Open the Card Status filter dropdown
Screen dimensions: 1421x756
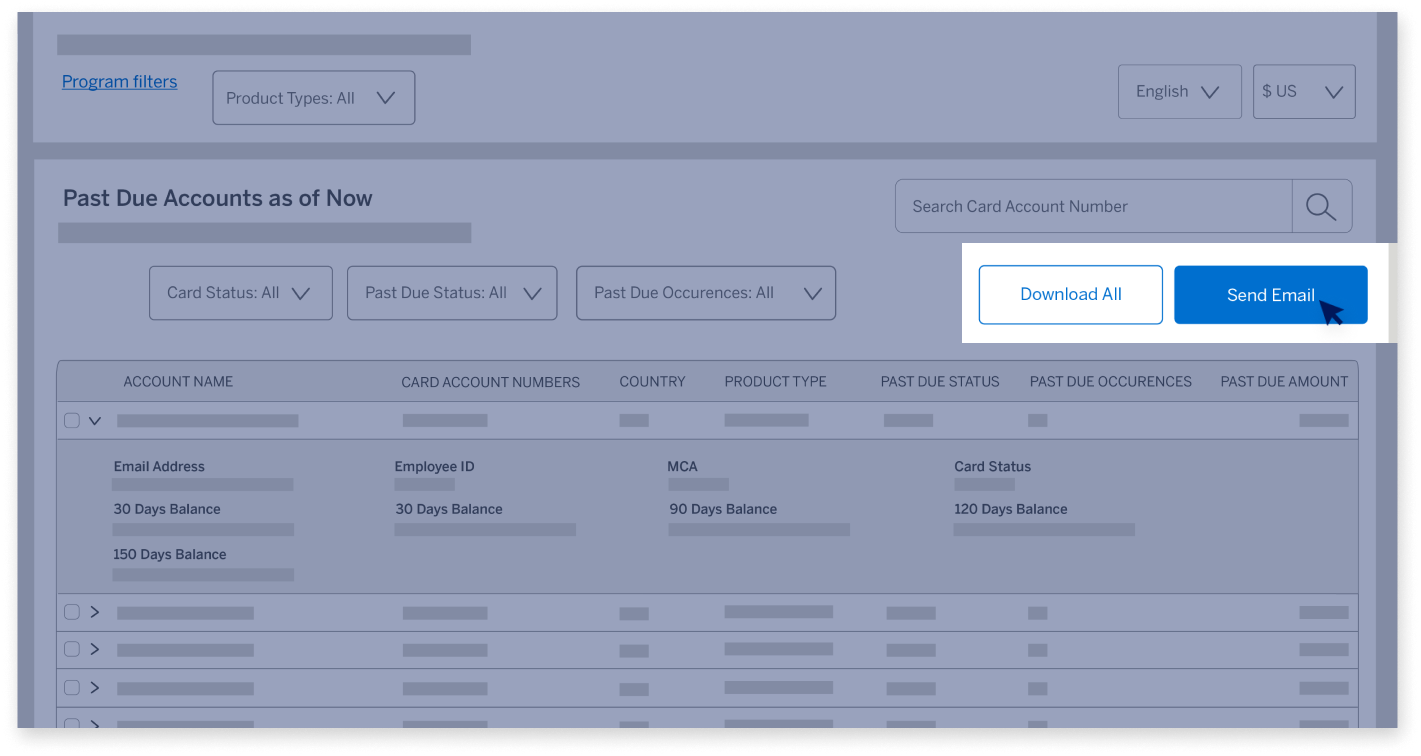[x=240, y=292]
